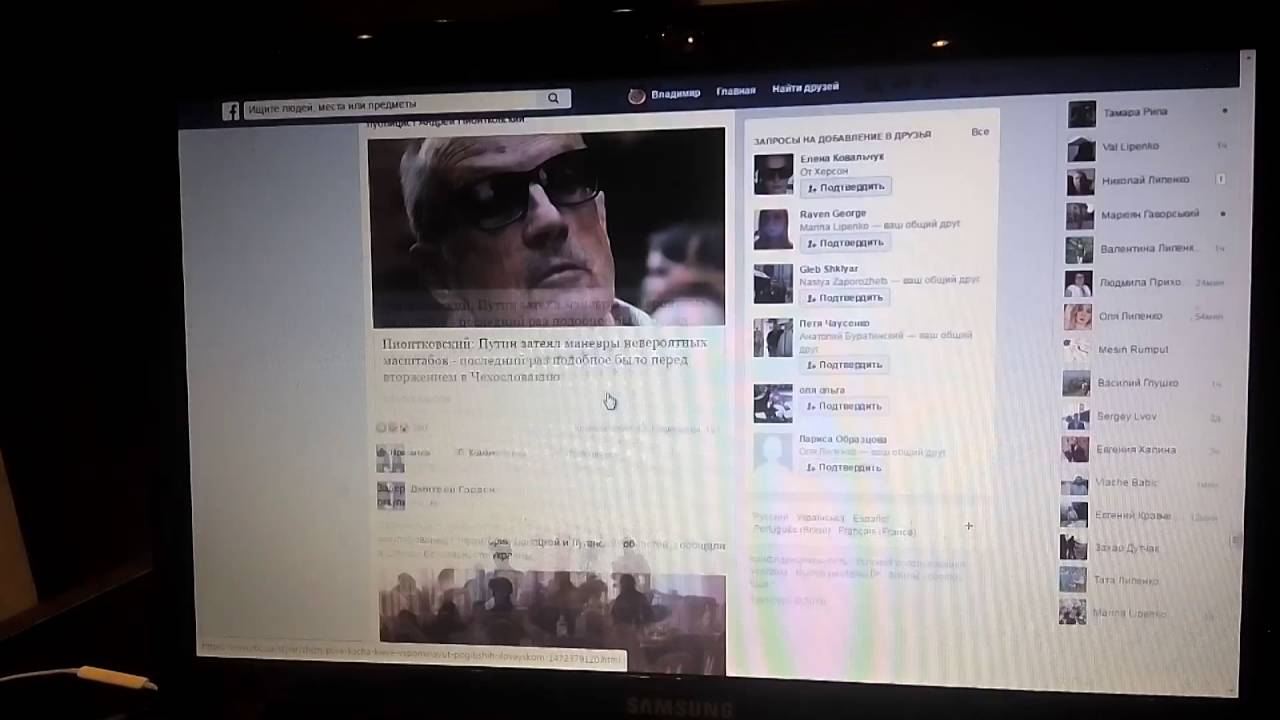Open Raven George's request avatar

[773, 229]
